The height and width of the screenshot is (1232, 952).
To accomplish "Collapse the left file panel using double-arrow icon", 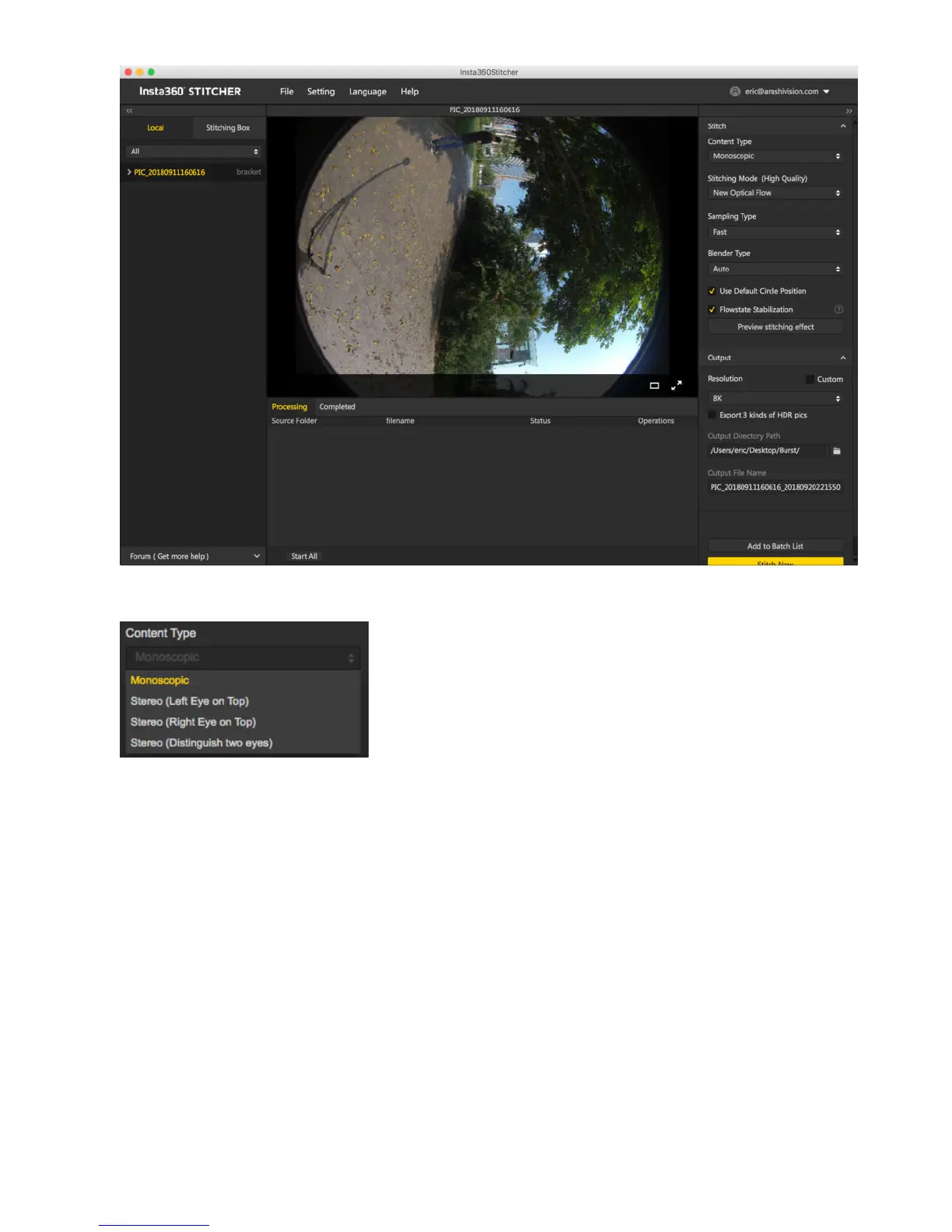I will click(x=130, y=111).
